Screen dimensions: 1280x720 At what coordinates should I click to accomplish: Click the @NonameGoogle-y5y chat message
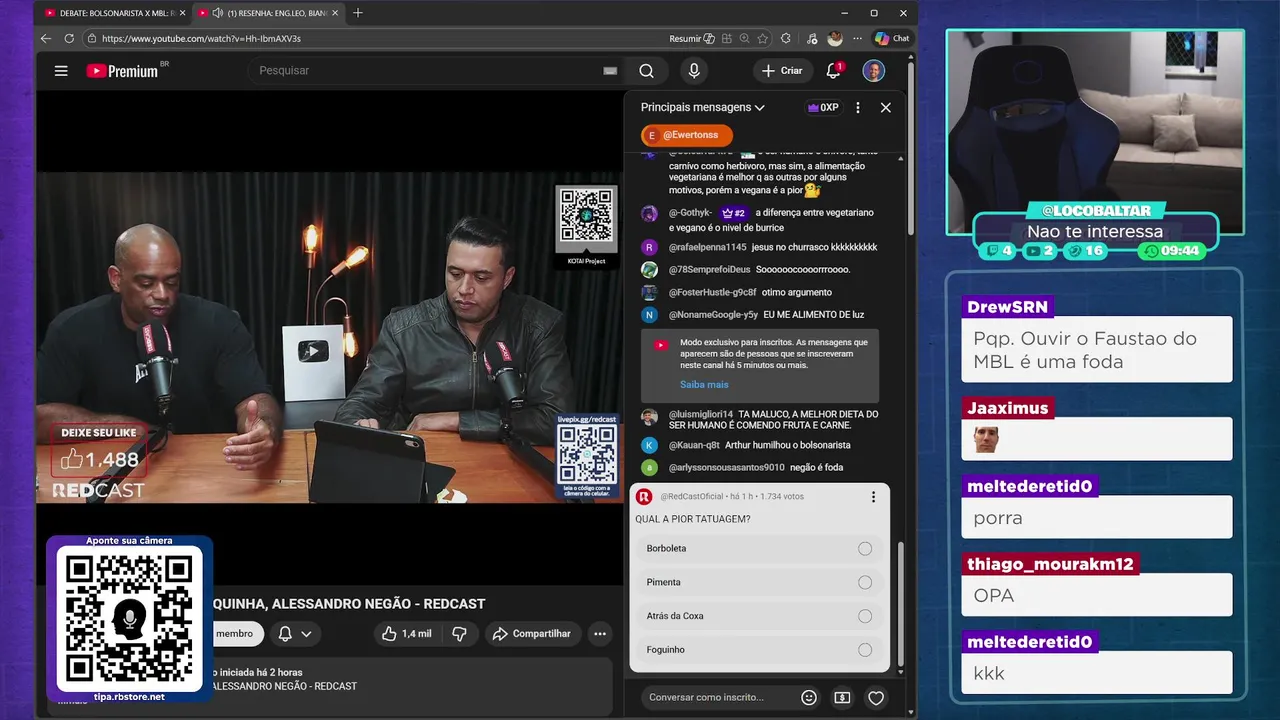pos(766,315)
